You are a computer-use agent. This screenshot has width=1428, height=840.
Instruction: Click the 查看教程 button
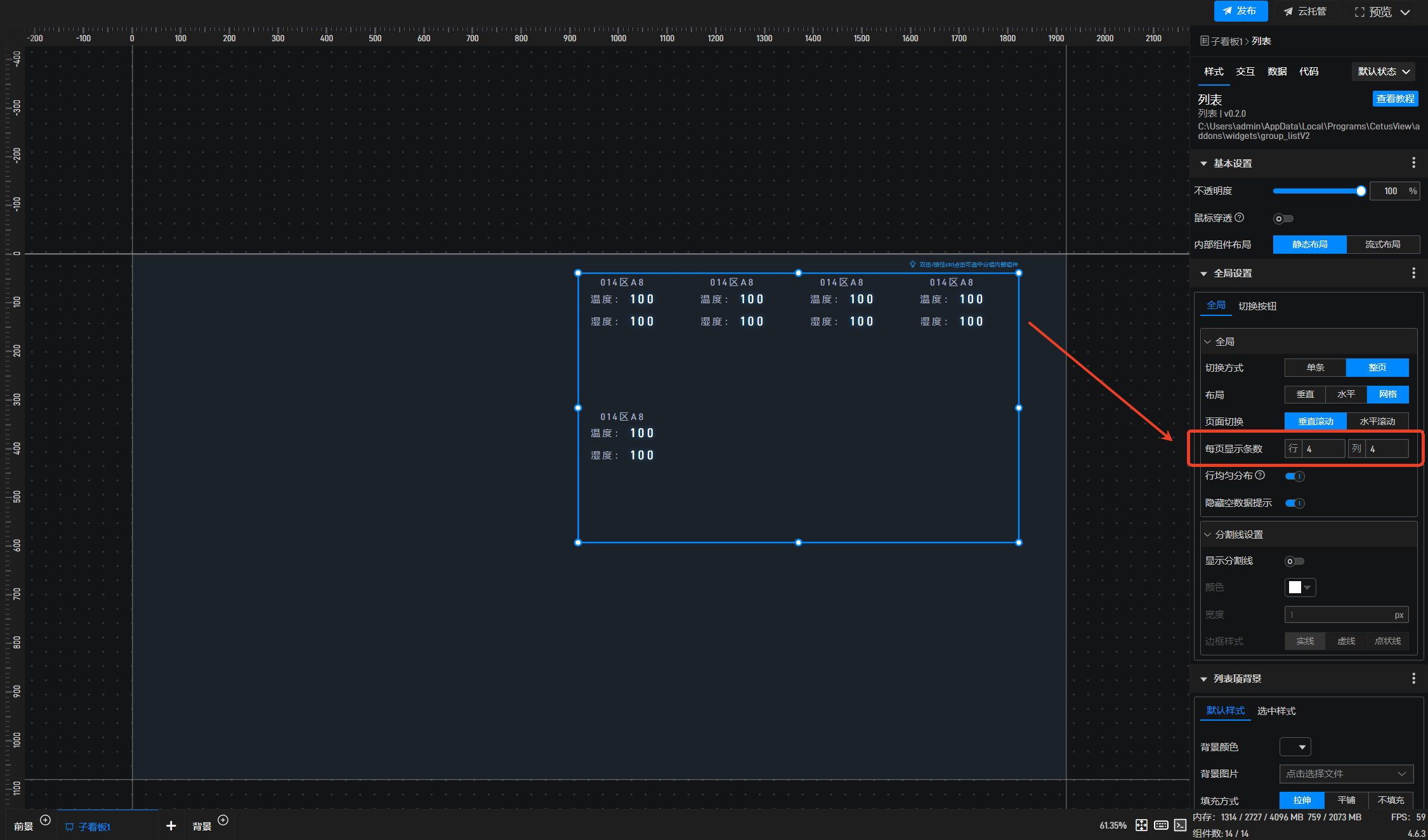[x=1395, y=98]
